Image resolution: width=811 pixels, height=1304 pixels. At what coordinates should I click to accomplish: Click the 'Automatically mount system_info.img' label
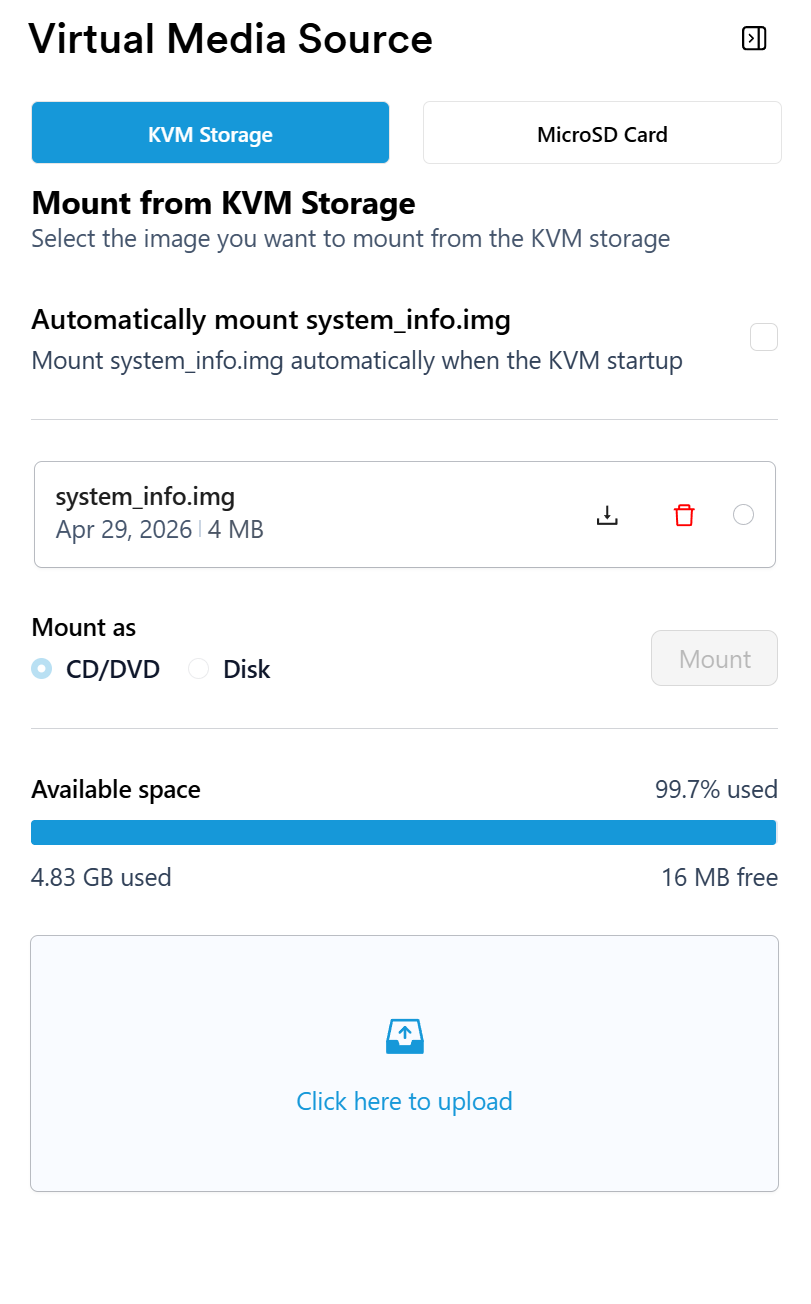coord(271,320)
